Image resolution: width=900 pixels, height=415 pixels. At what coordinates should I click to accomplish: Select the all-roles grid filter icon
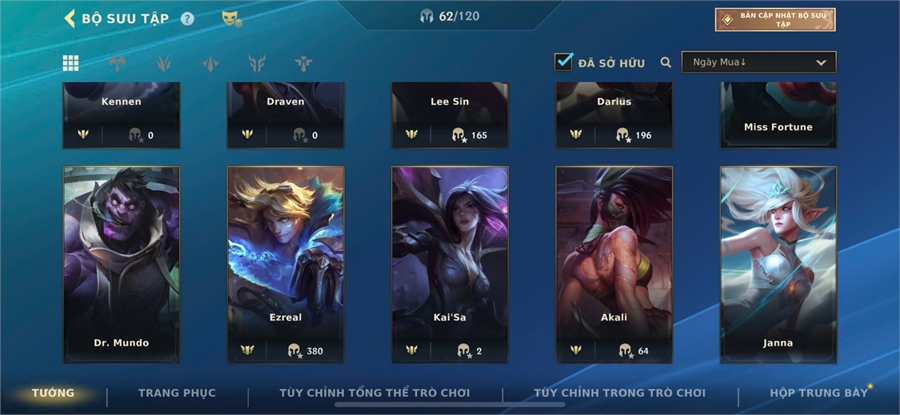(x=71, y=63)
